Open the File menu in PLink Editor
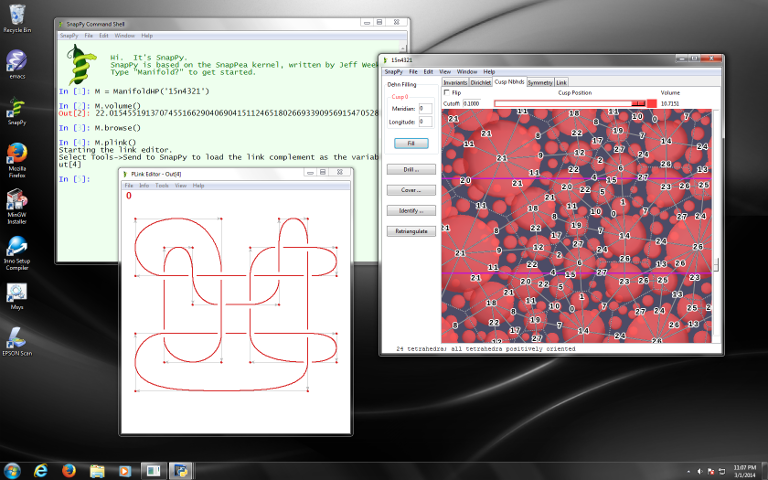Screen dimensions: 768x480 point(129,186)
